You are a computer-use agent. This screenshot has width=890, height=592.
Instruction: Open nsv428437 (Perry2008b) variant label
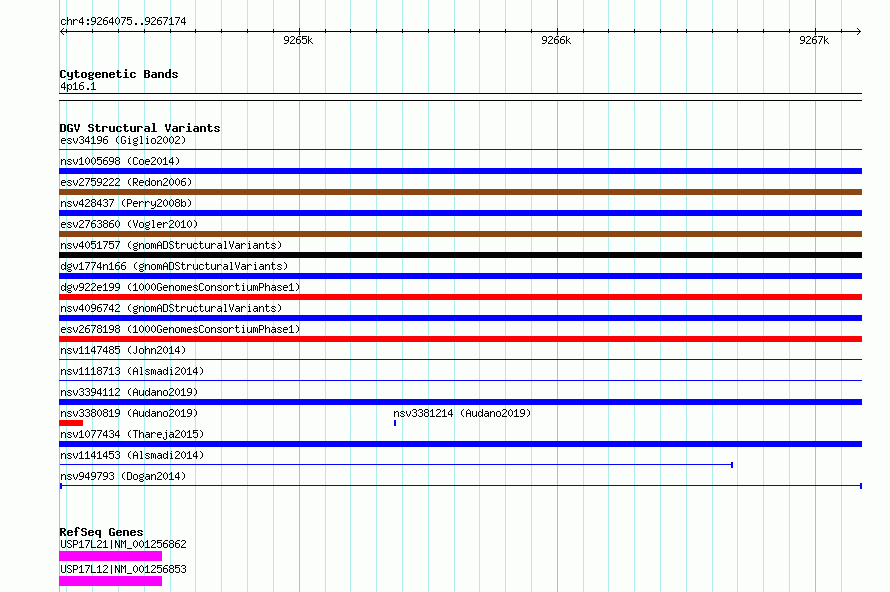click(126, 203)
